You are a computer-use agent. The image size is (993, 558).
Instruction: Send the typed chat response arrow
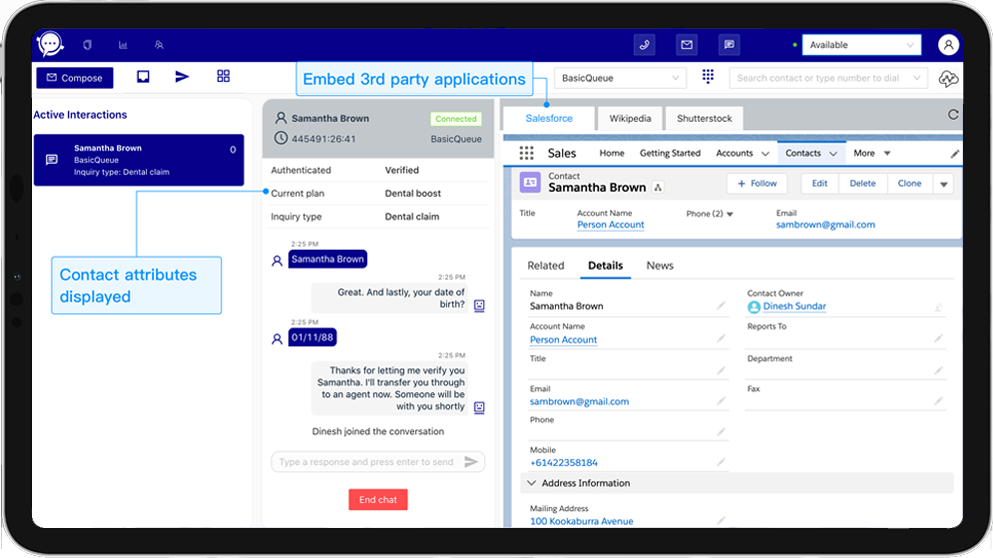(x=471, y=462)
